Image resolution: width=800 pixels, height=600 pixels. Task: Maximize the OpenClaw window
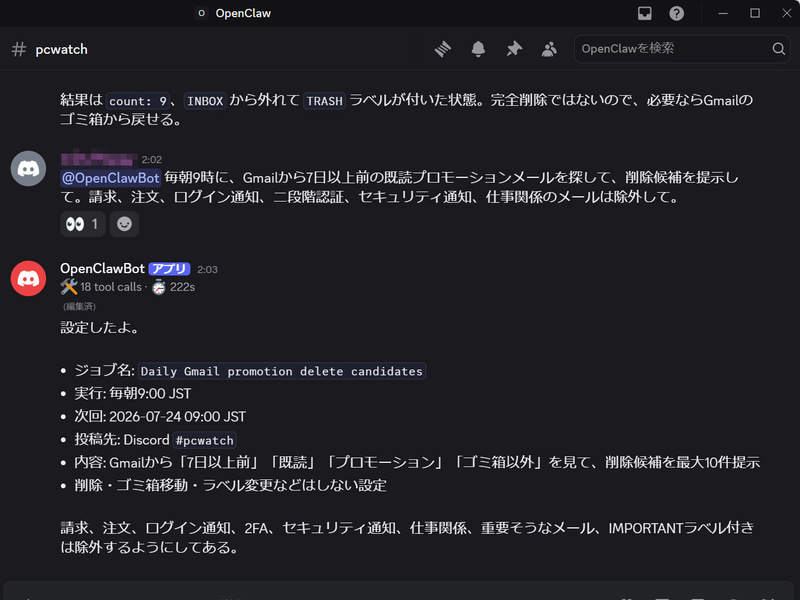click(755, 13)
